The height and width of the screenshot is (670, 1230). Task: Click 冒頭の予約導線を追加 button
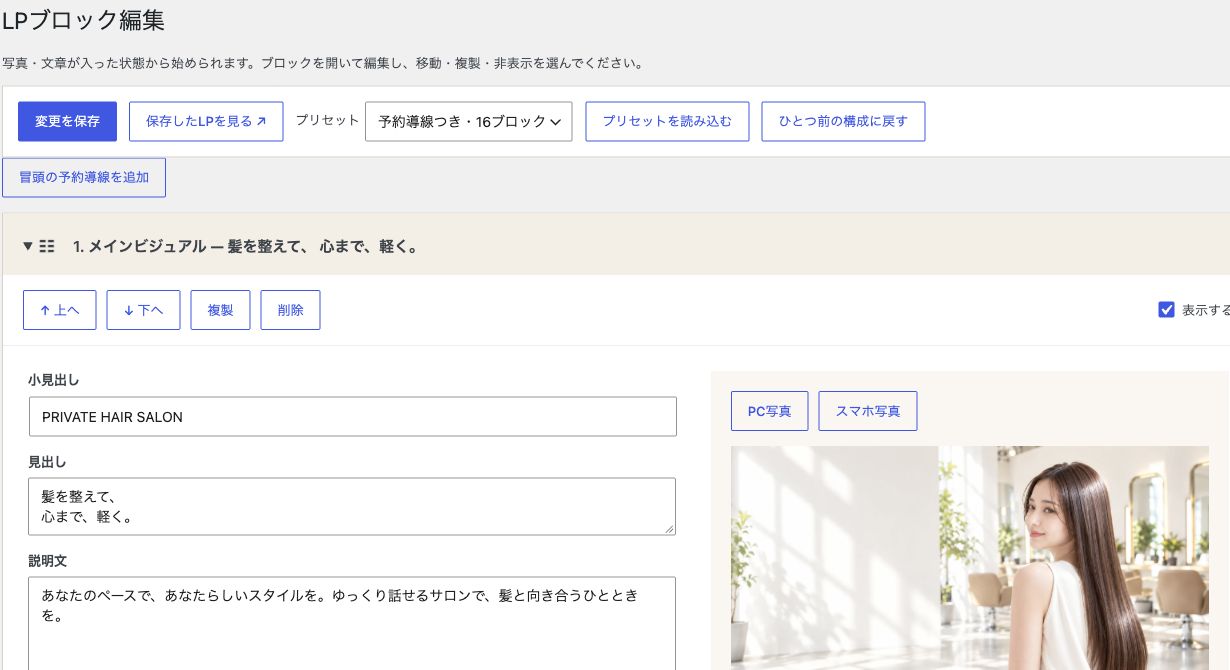84,177
